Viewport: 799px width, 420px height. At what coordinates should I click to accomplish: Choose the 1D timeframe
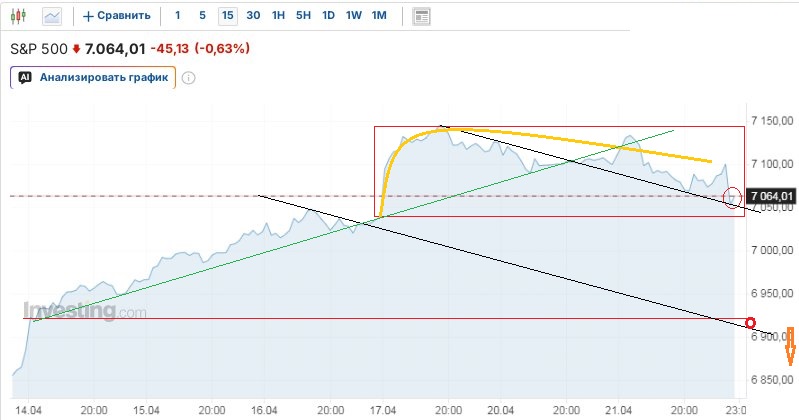point(328,16)
